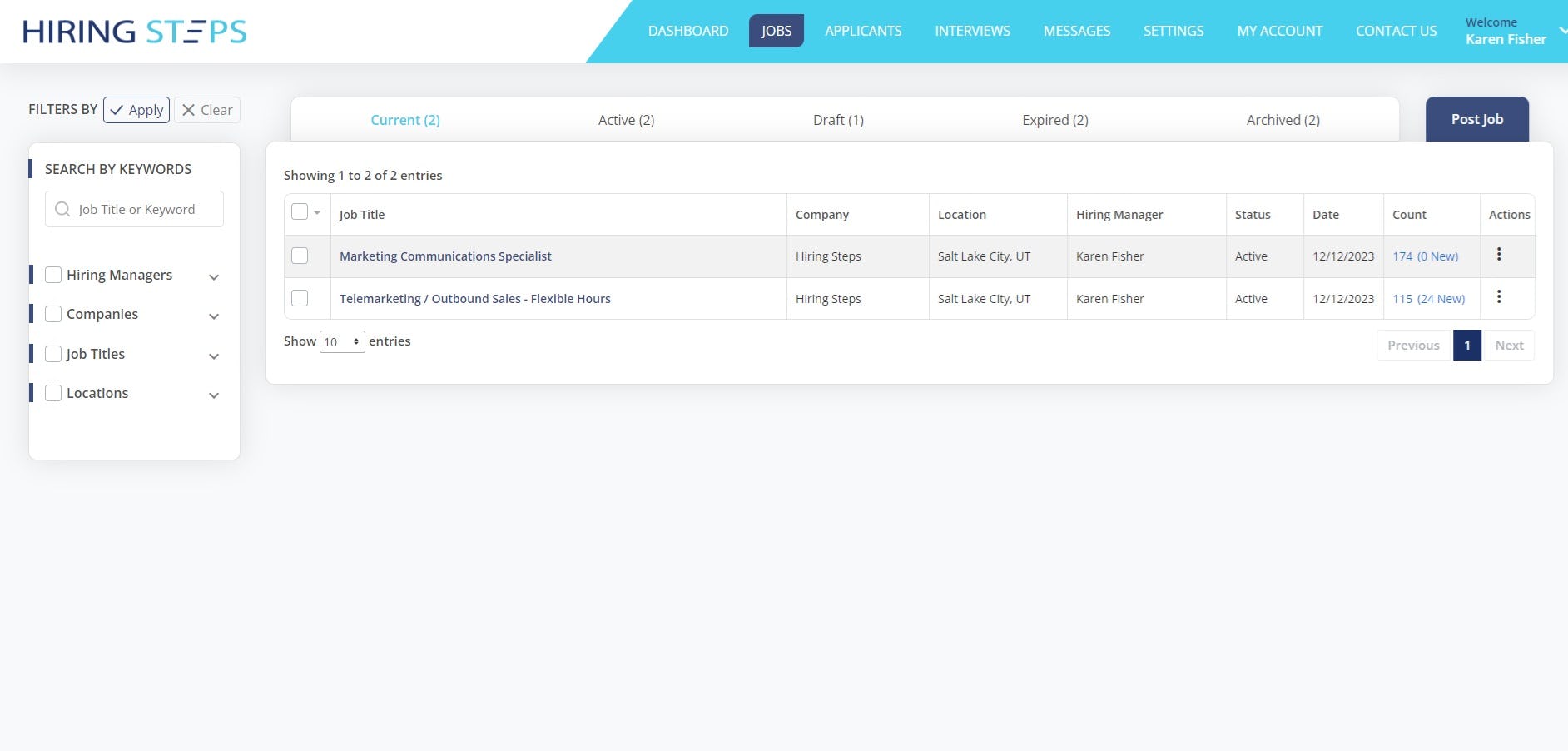
Task: Enable the Companies filter checkbox
Action: coord(53,313)
